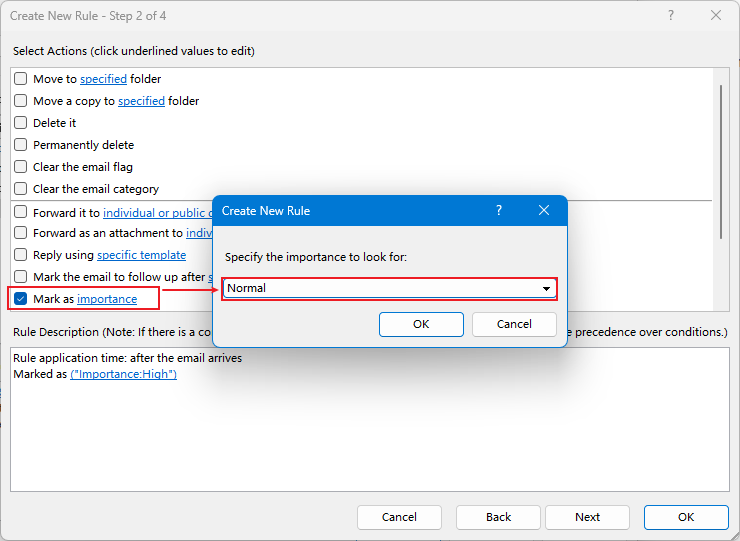
Task: Open the importance dropdown showing Normal
Action: [389, 288]
